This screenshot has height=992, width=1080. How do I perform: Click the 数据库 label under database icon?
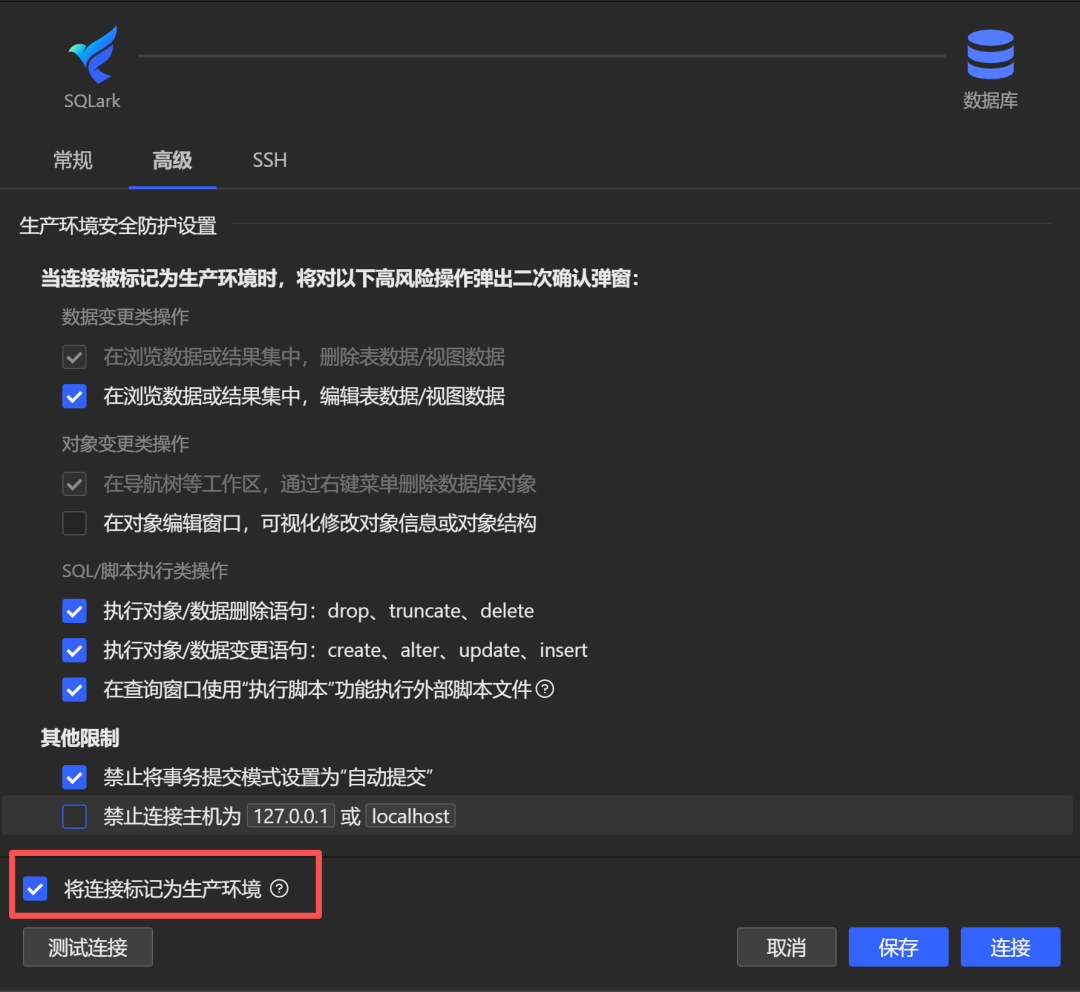pyautogui.click(x=990, y=101)
